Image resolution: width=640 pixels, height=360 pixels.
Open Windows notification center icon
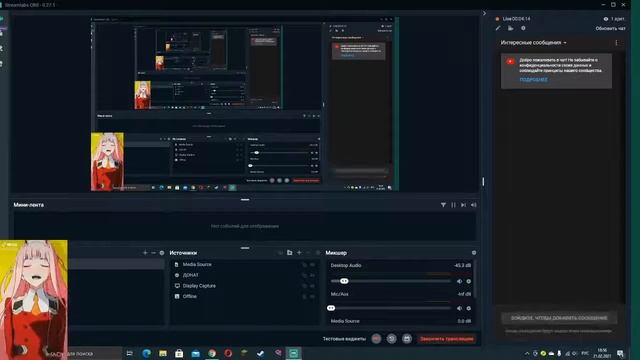click(x=620, y=353)
